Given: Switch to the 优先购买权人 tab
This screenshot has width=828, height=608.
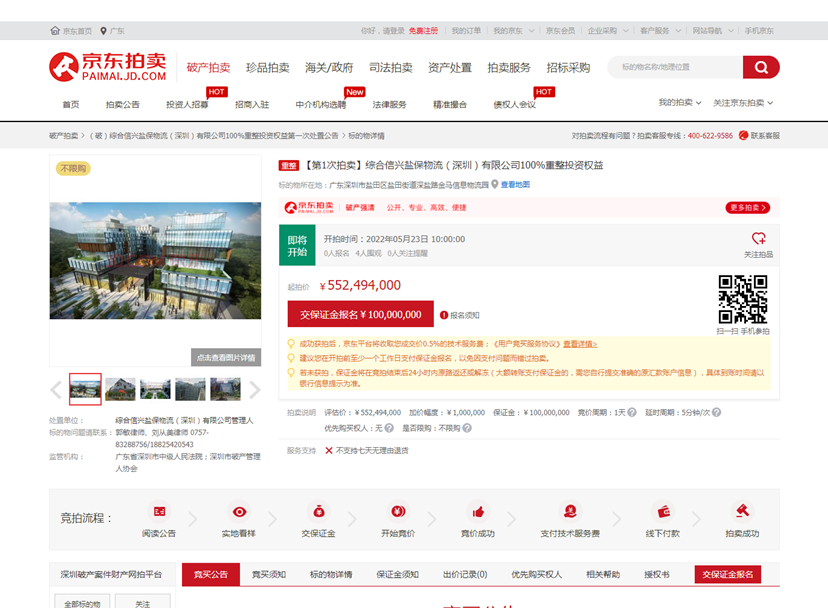Looking at the screenshot, I should [537, 574].
